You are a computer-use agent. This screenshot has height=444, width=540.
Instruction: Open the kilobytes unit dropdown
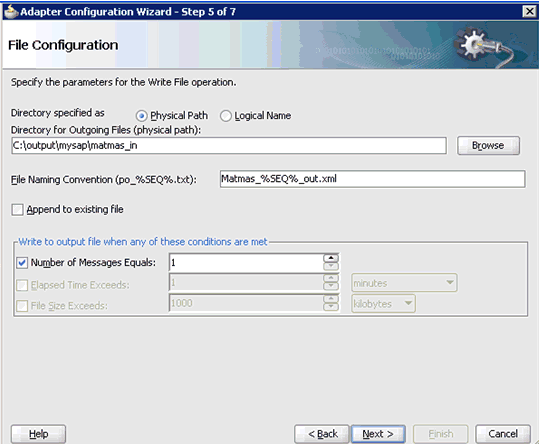coord(383,303)
